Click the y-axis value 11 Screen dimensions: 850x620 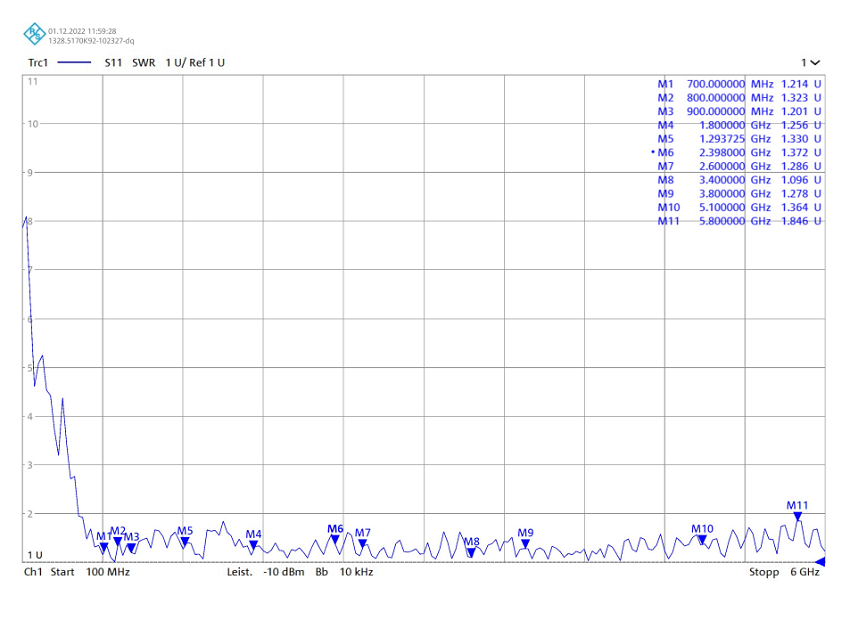click(x=33, y=81)
